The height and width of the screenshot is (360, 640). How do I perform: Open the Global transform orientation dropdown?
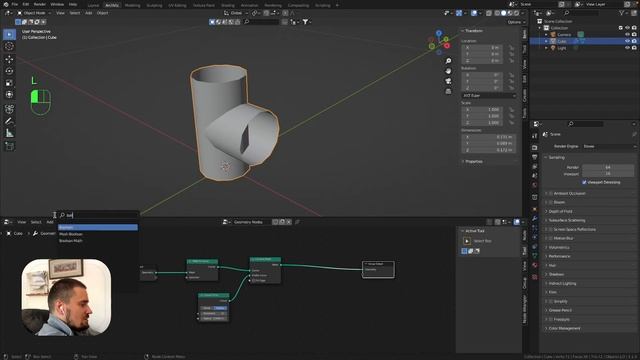[x=236, y=13]
